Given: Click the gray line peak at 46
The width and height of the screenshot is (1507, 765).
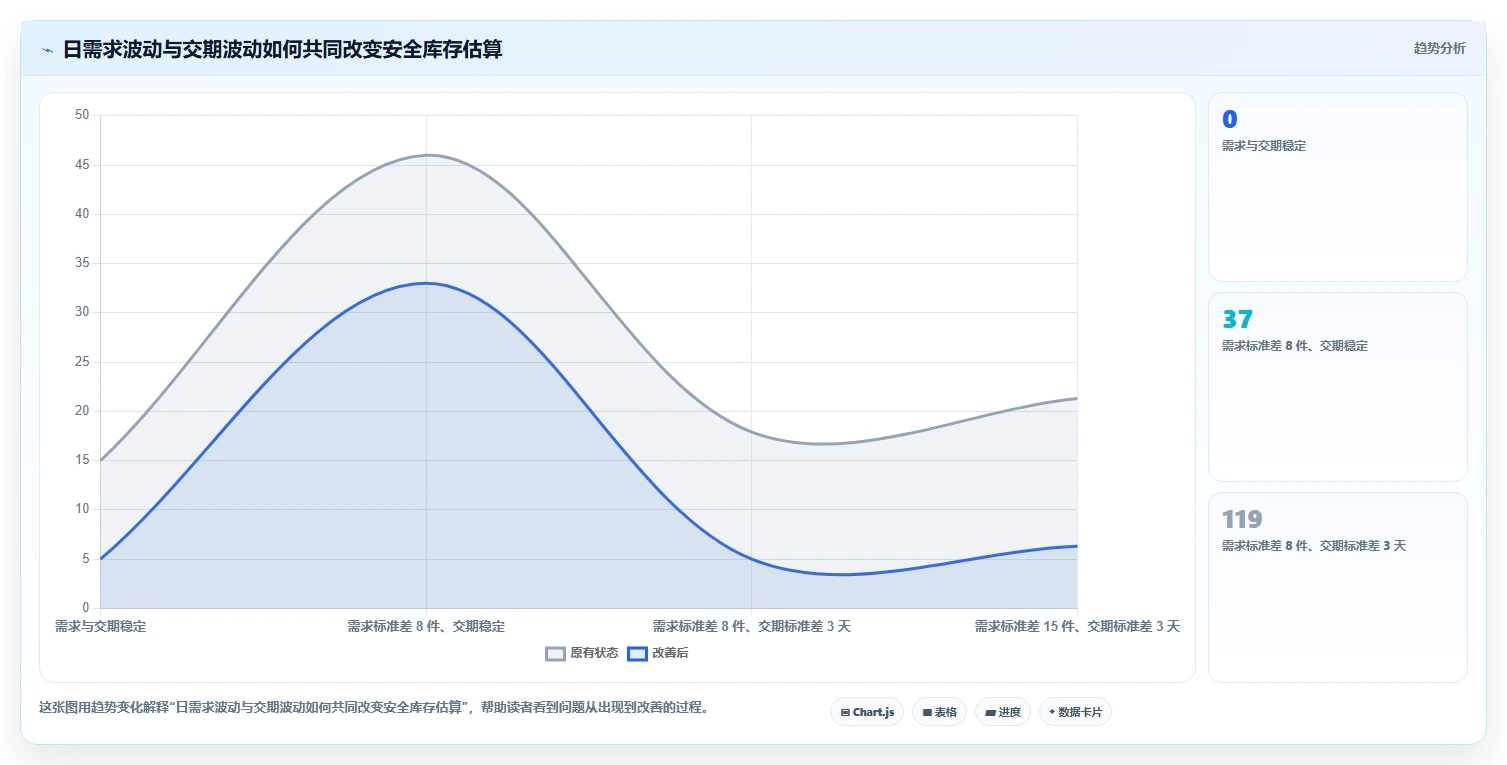Looking at the screenshot, I should (x=426, y=155).
